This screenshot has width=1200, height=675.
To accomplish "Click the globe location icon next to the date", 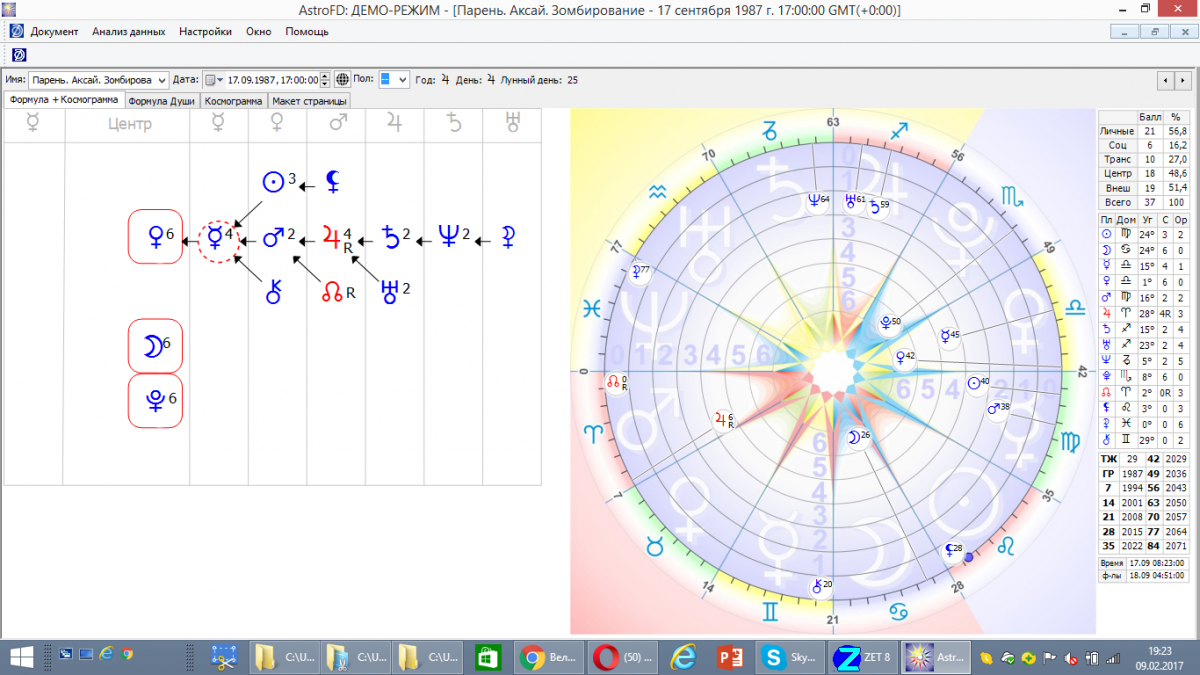I will 343,80.
